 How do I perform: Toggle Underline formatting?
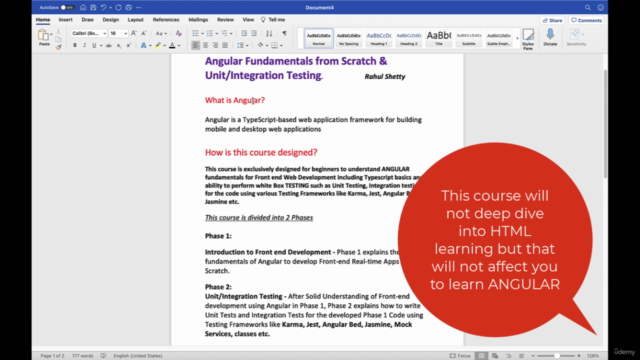click(x=94, y=45)
